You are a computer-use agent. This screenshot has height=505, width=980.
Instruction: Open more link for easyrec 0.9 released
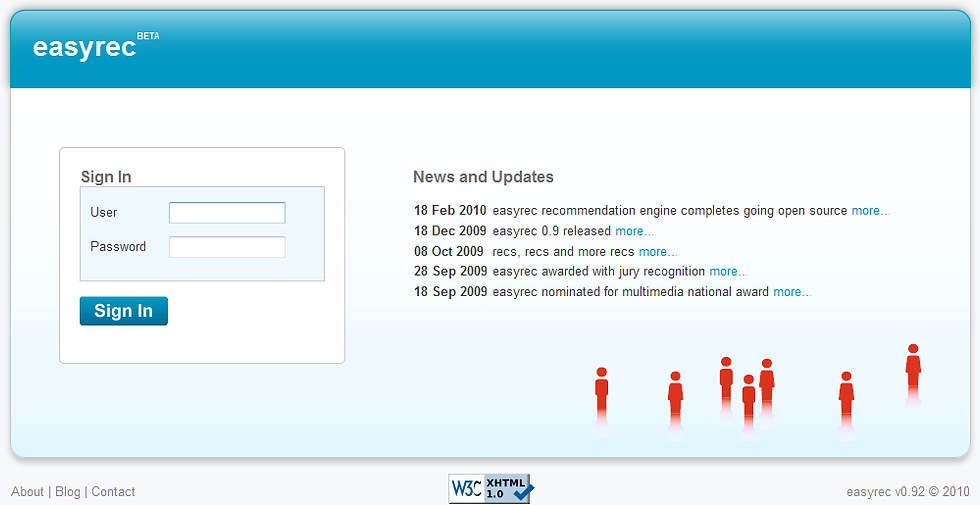(x=634, y=231)
